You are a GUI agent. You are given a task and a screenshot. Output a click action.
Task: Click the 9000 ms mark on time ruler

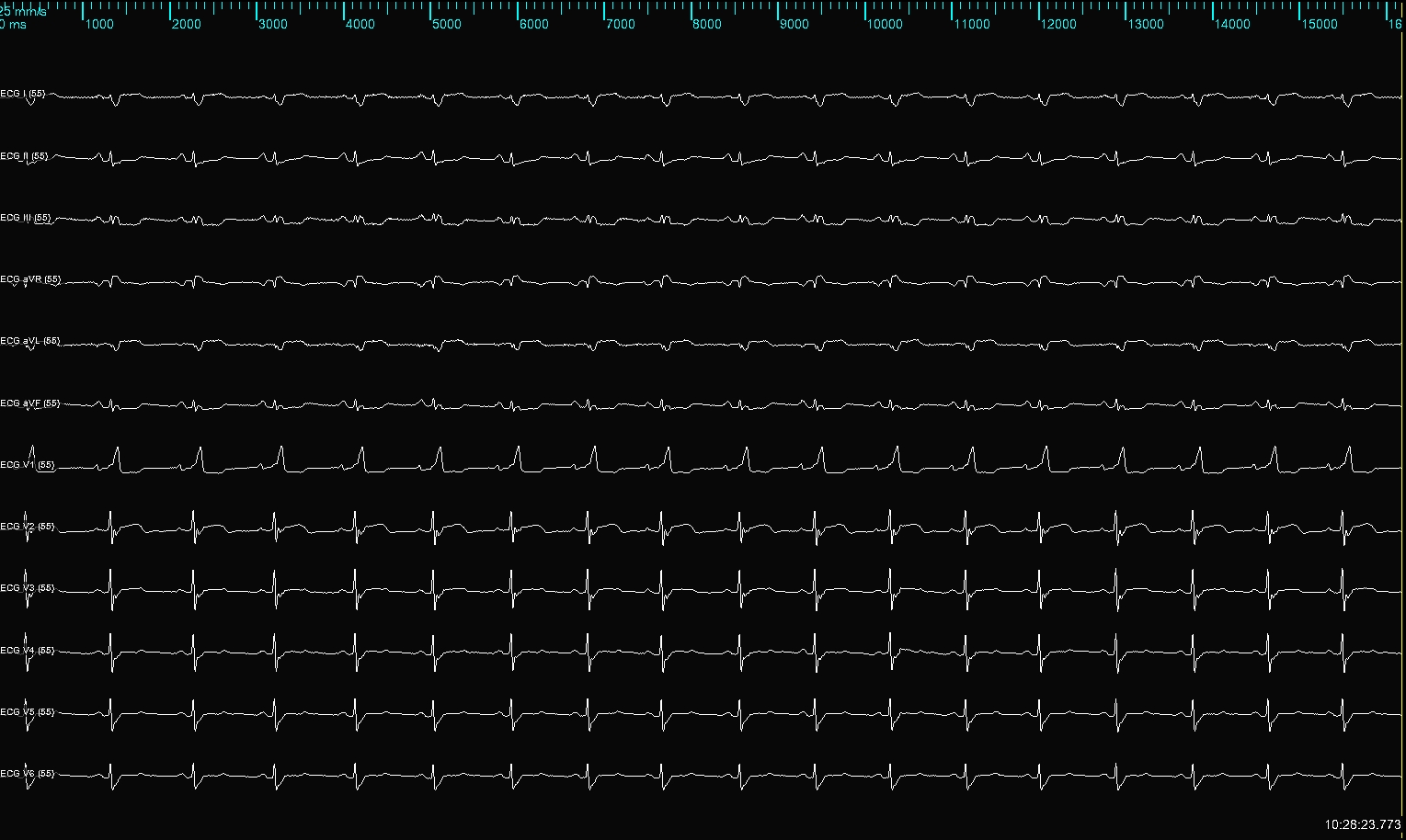[x=794, y=24]
